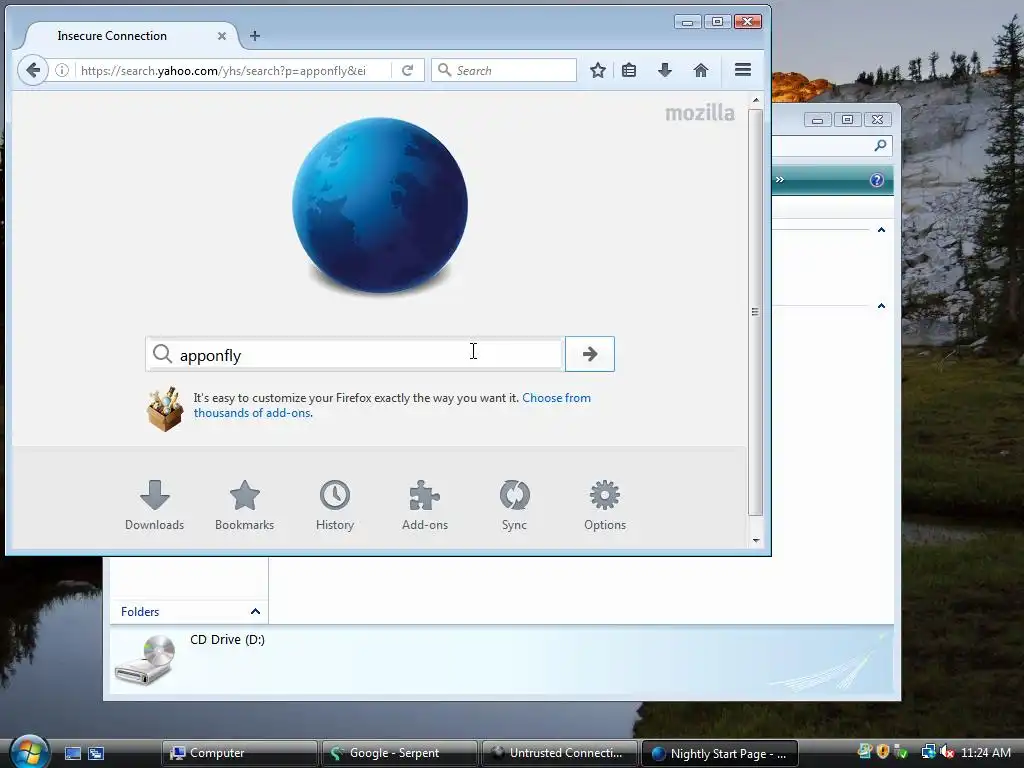Go to the home page icon
This screenshot has height=768, width=1024.
[701, 70]
